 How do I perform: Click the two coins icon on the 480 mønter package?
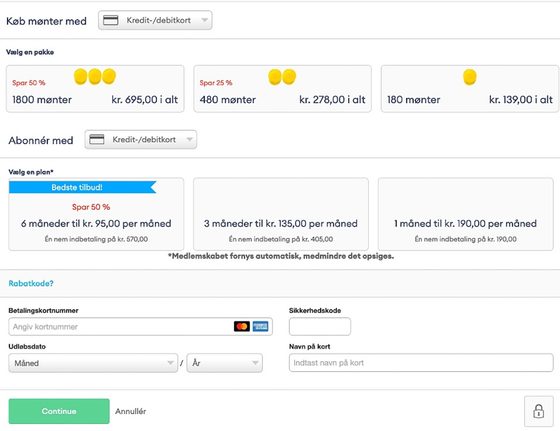click(x=282, y=77)
